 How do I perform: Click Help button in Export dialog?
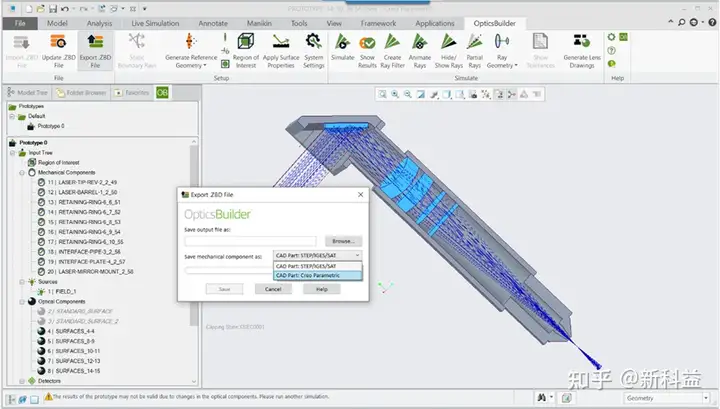pyautogui.click(x=322, y=289)
